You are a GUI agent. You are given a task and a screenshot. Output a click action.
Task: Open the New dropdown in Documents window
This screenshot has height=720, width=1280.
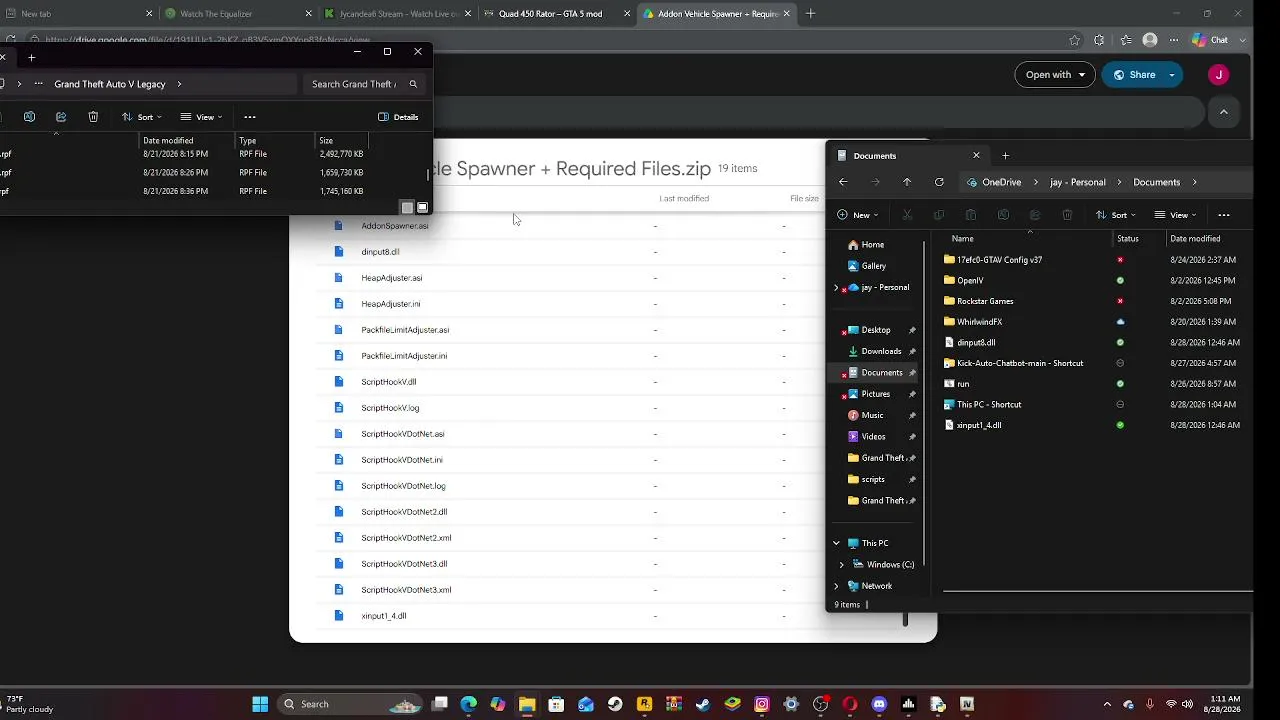point(857,215)
